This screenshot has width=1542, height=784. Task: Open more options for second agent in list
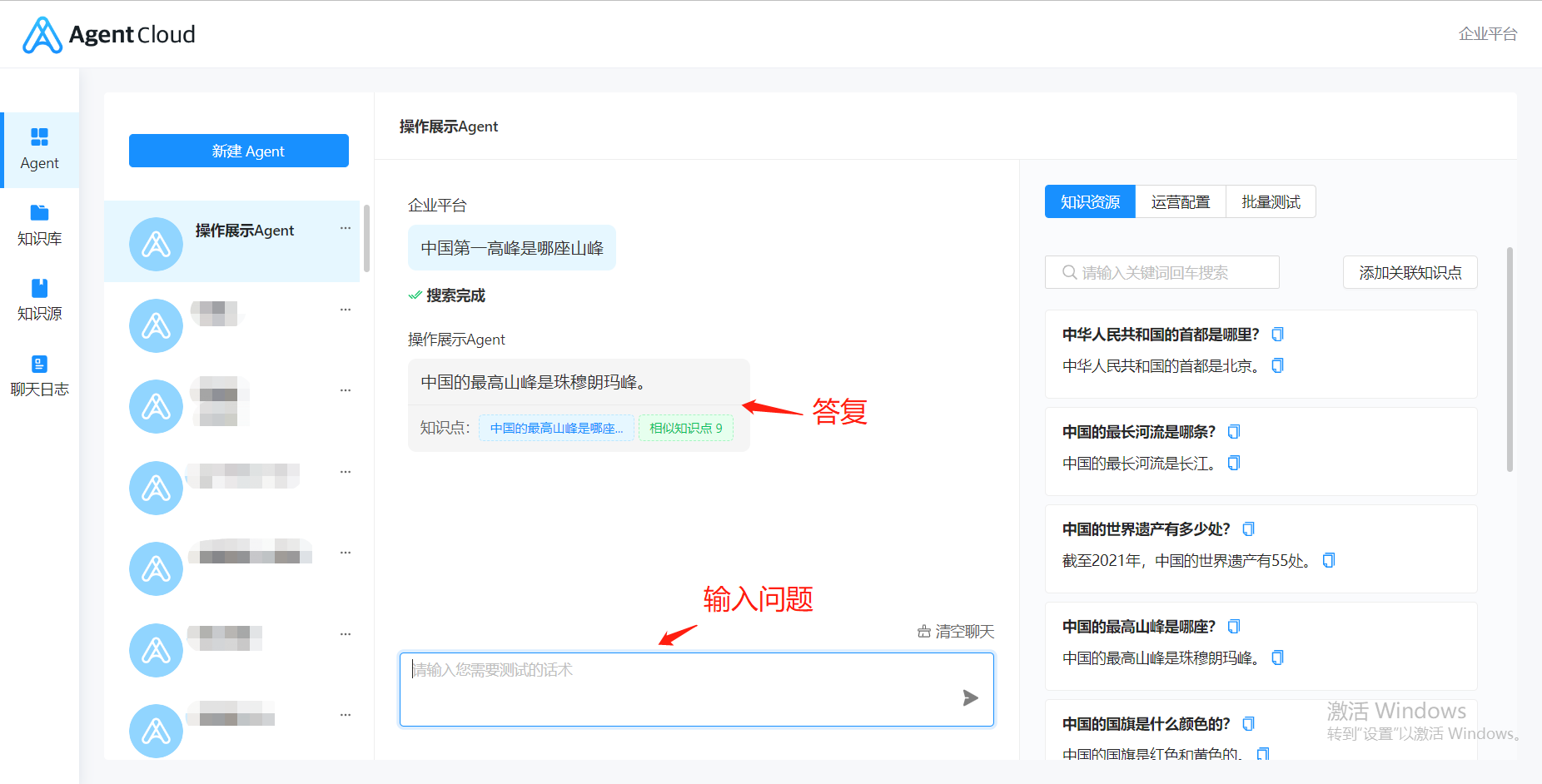tap(346, 310)
